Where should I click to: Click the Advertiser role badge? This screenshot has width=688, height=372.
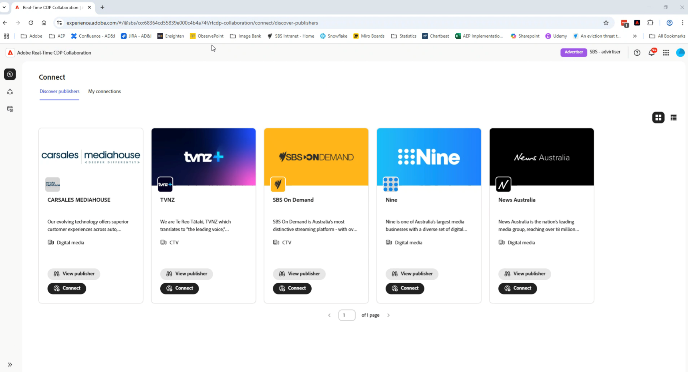coord(573,52)
